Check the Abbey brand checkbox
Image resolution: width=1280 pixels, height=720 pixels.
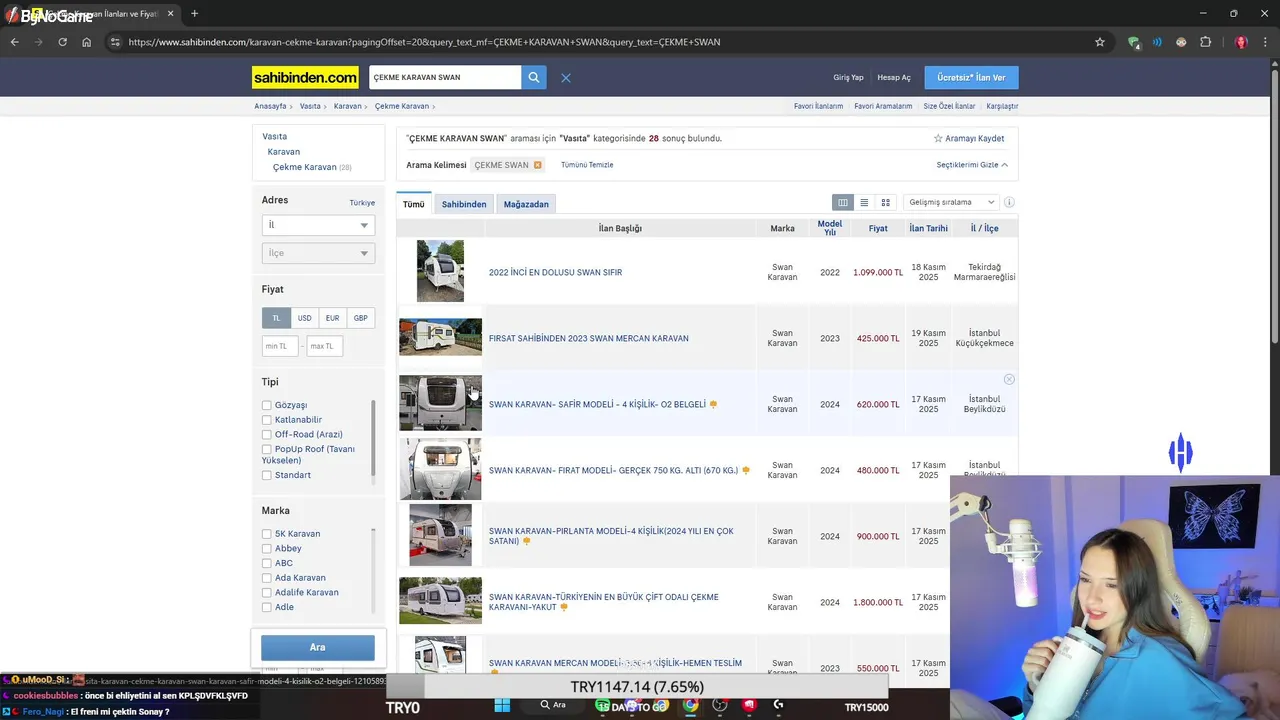[267, 548]
